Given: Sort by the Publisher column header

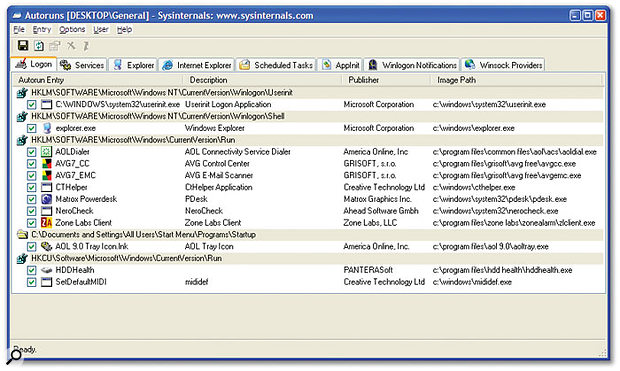Looking at the screenshot, I should pyautogui.click(x=386, y=80).
